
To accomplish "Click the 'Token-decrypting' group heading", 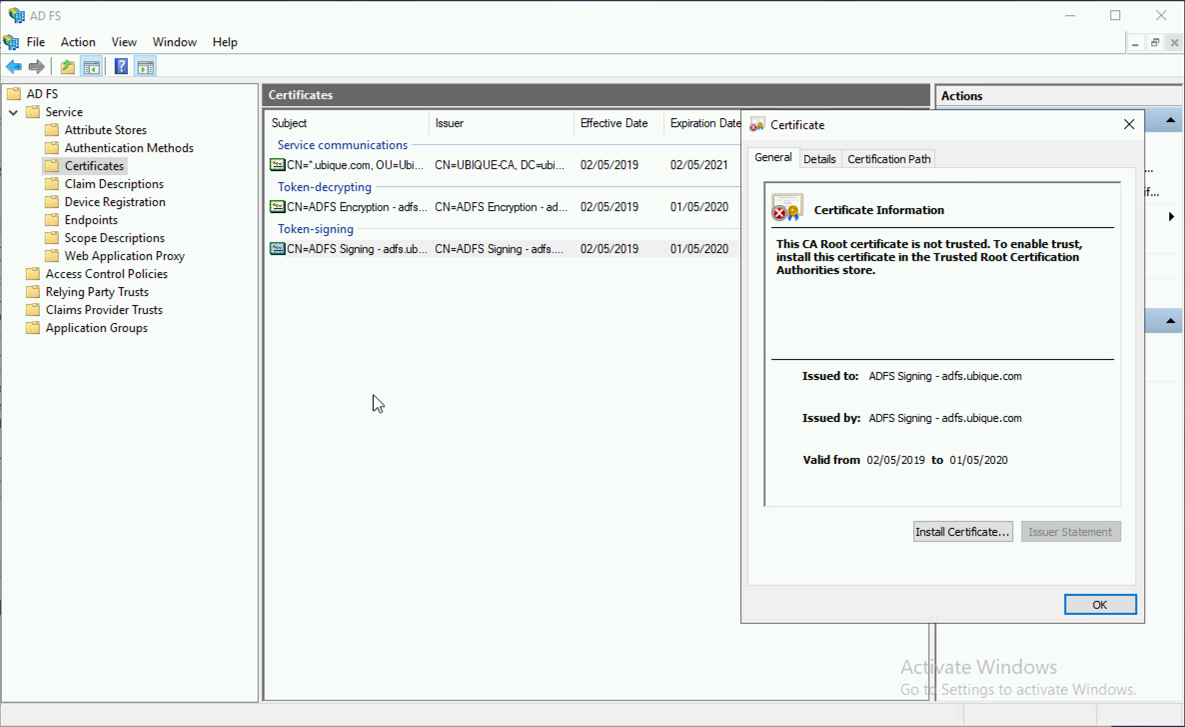I will coord(324,187).
